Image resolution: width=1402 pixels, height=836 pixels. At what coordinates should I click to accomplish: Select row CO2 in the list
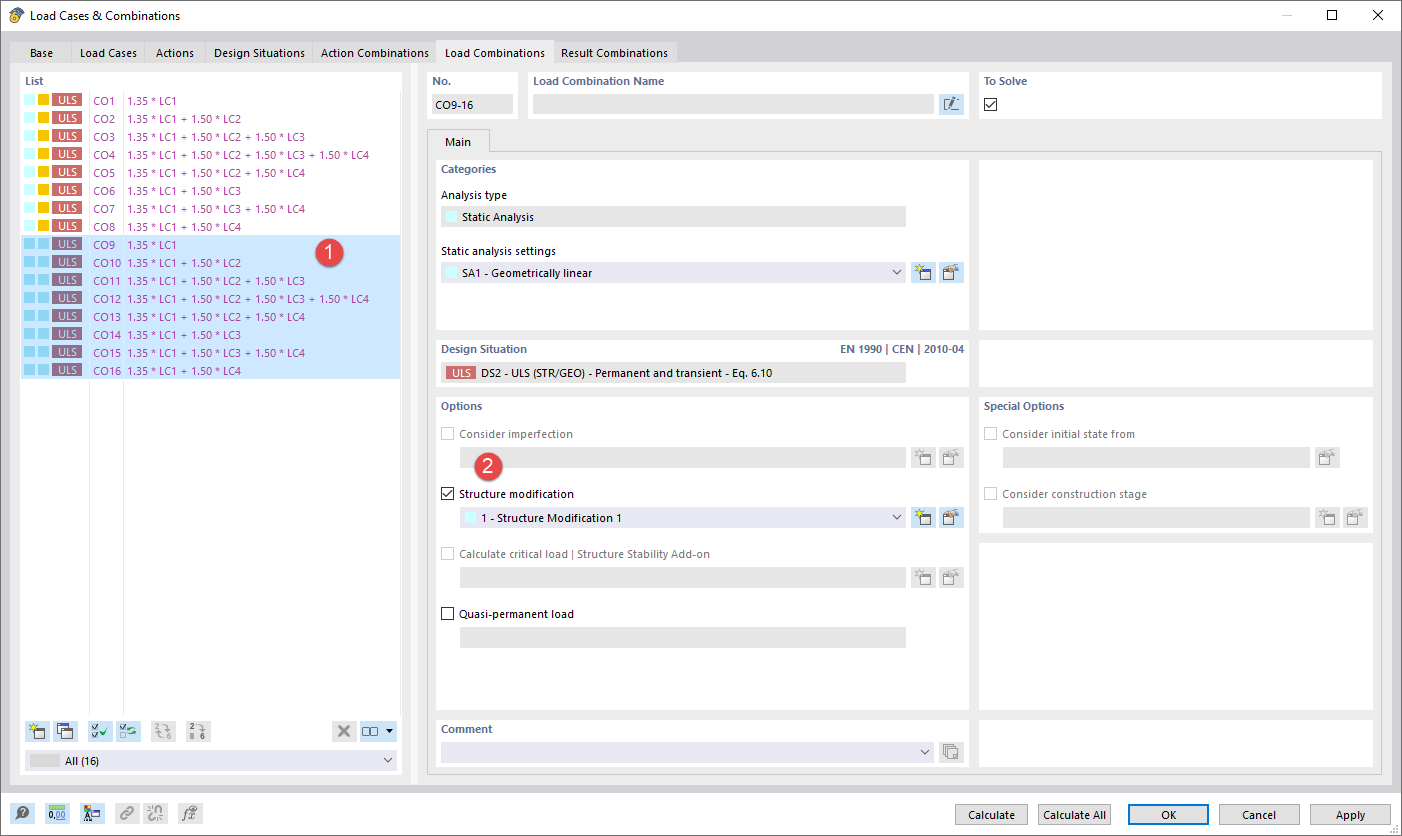tap(210, 119)
